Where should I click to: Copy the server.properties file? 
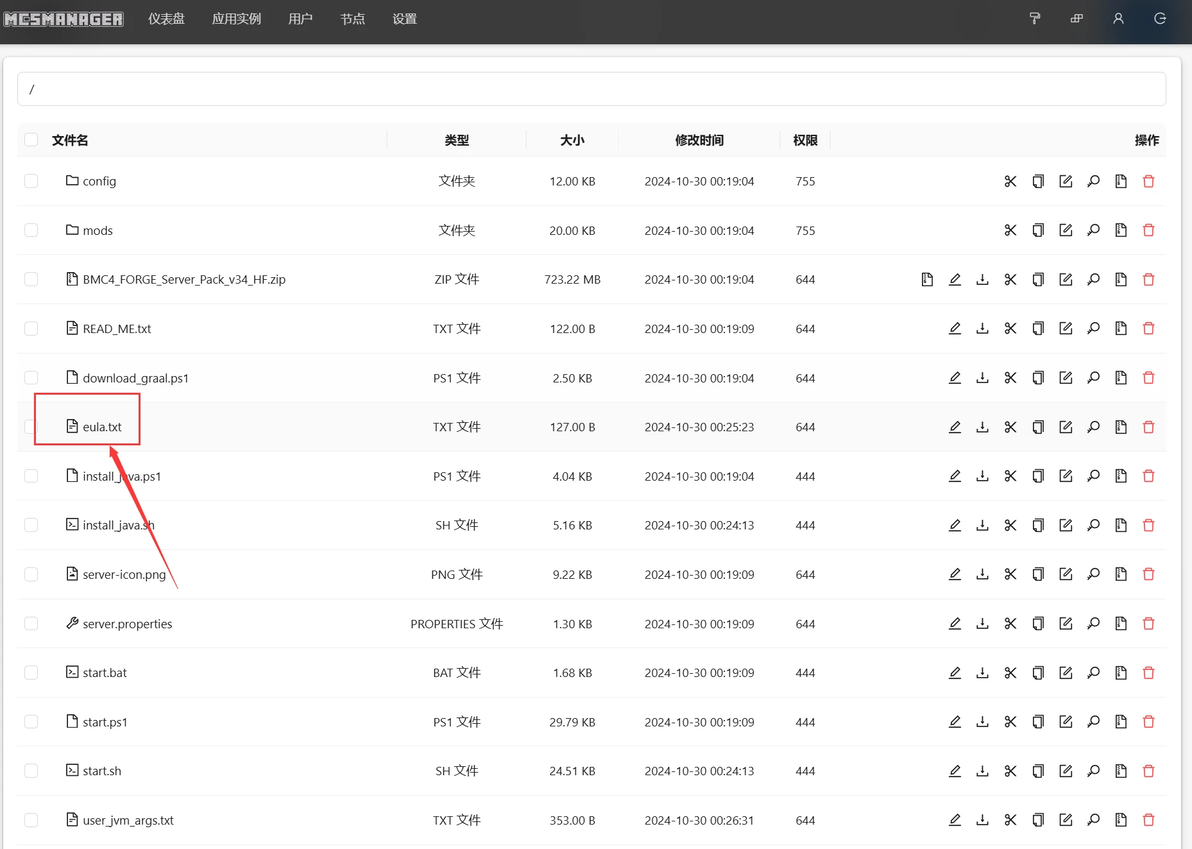tap(1038, 623)
